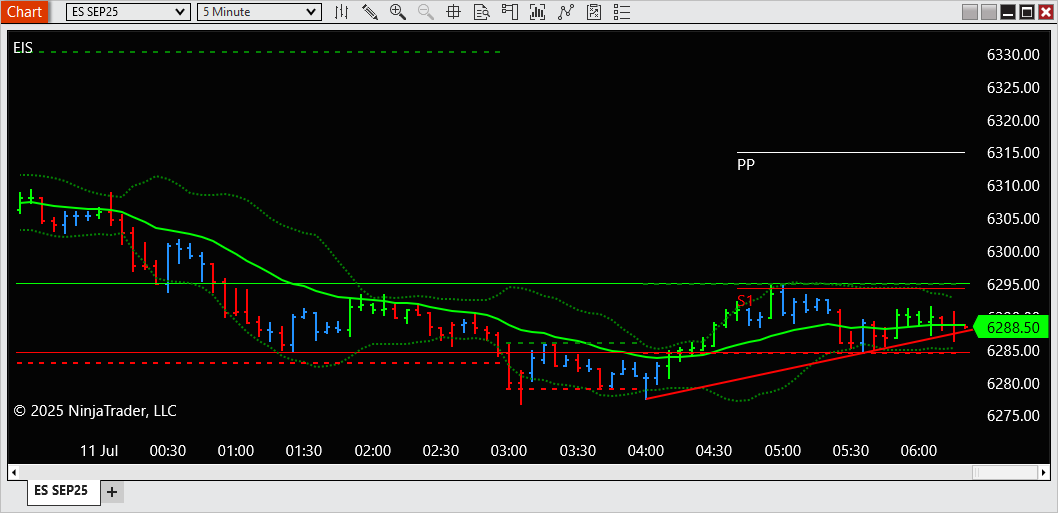Click the scrollbar right arrow
Screen dimensions: 1058x513
(x=1044, y=471)
